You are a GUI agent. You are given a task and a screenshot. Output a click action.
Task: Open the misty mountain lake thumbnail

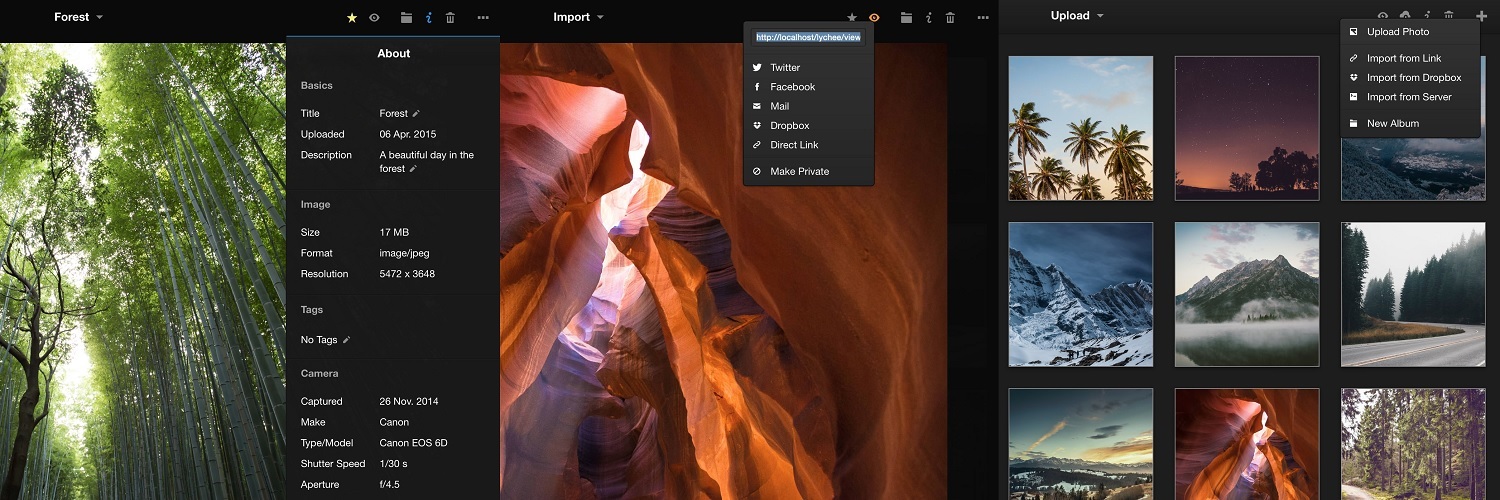[x=1247, y=294]
